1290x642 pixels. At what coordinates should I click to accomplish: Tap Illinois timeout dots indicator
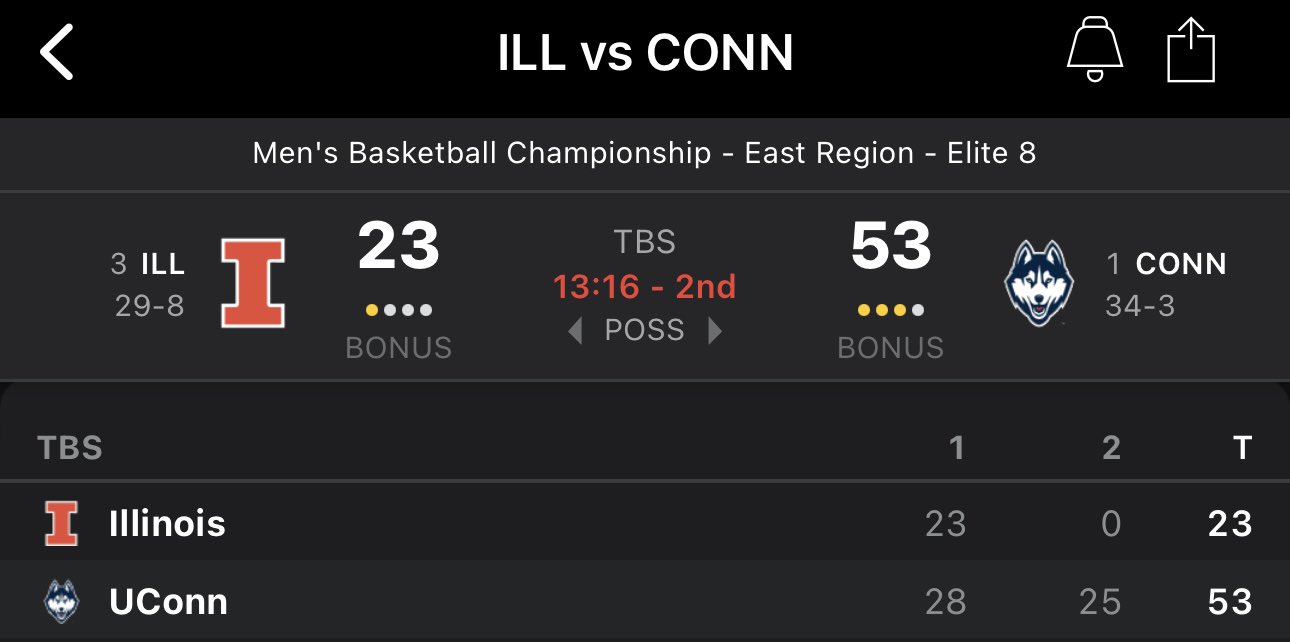coord(398,310)
